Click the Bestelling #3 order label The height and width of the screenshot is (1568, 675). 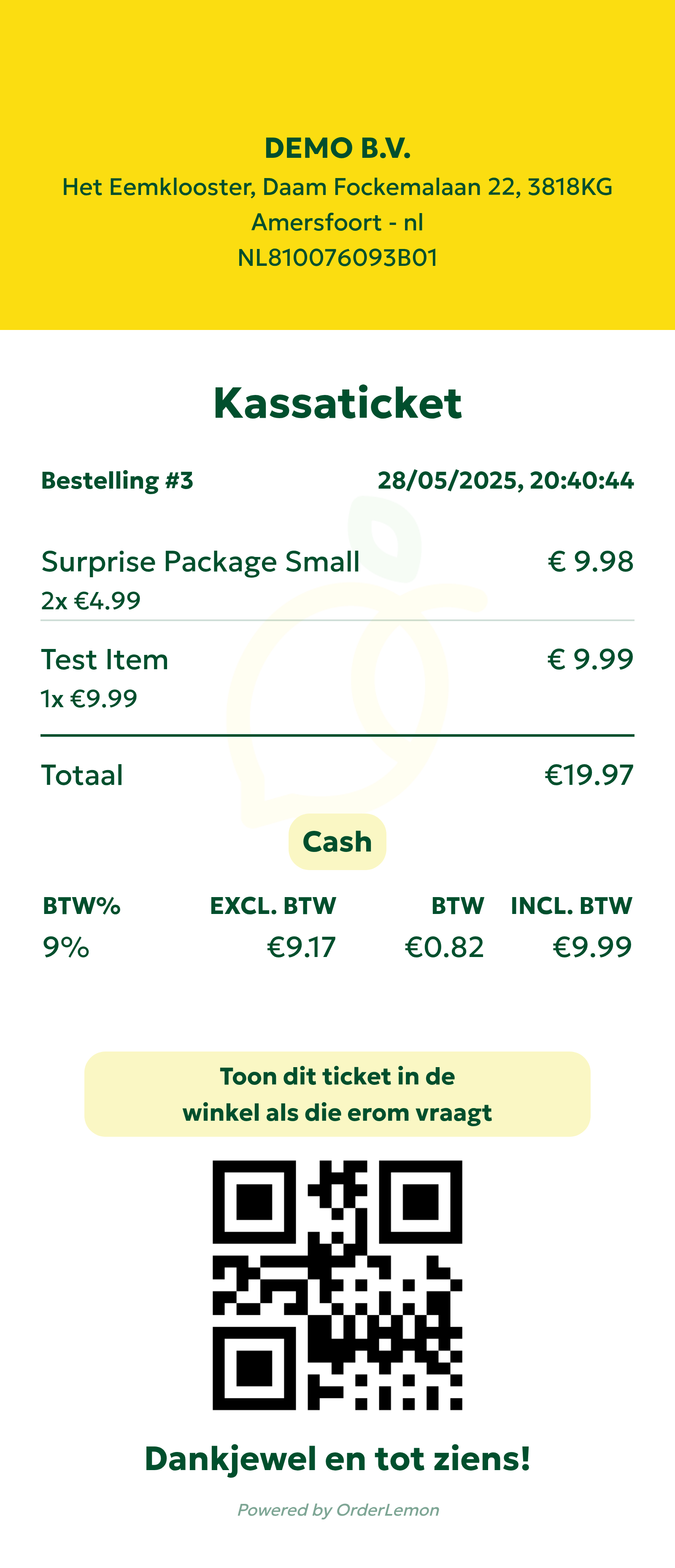coord(117,481)
